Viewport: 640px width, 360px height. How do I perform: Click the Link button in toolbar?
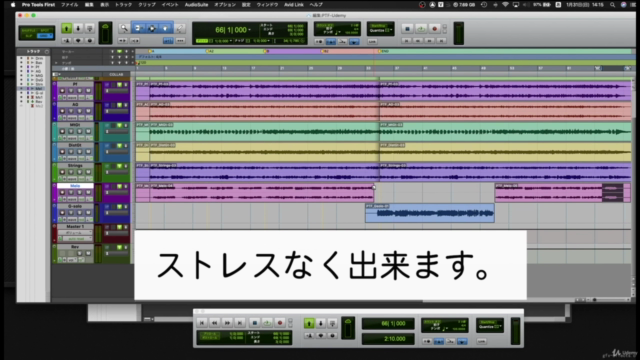click(372, 42)
